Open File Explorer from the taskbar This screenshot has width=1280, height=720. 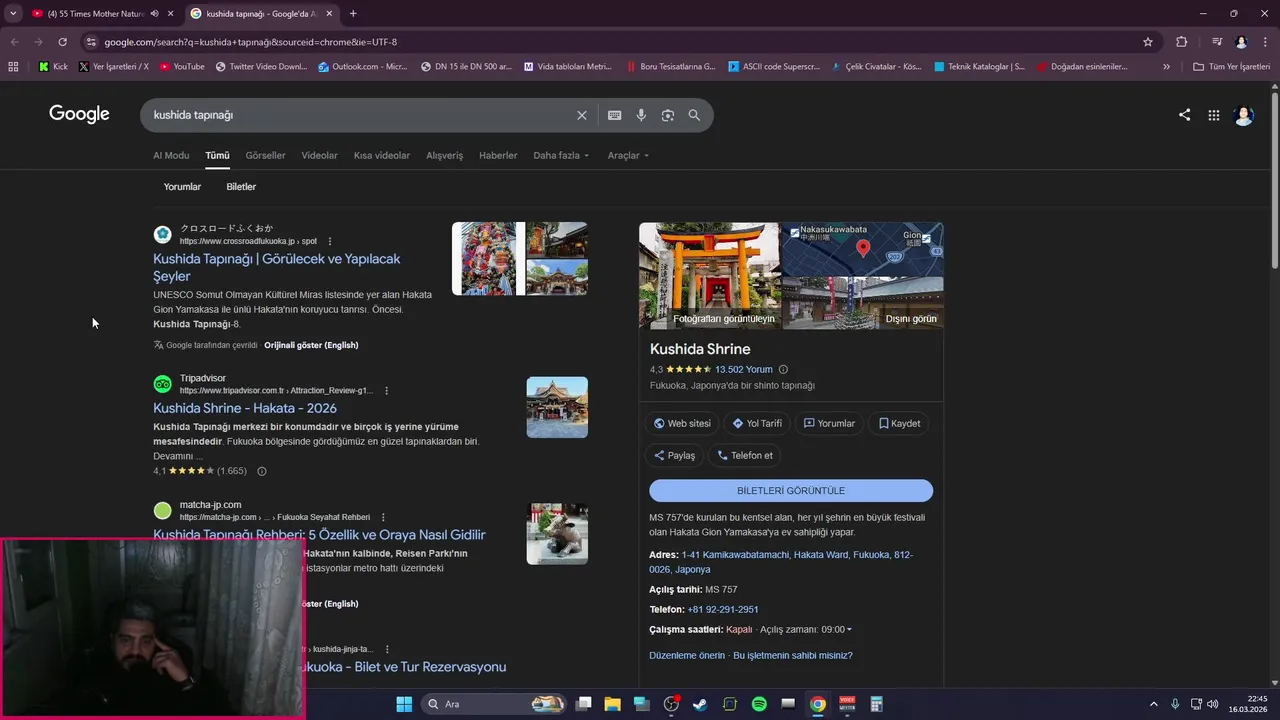[x=612, y=704]
